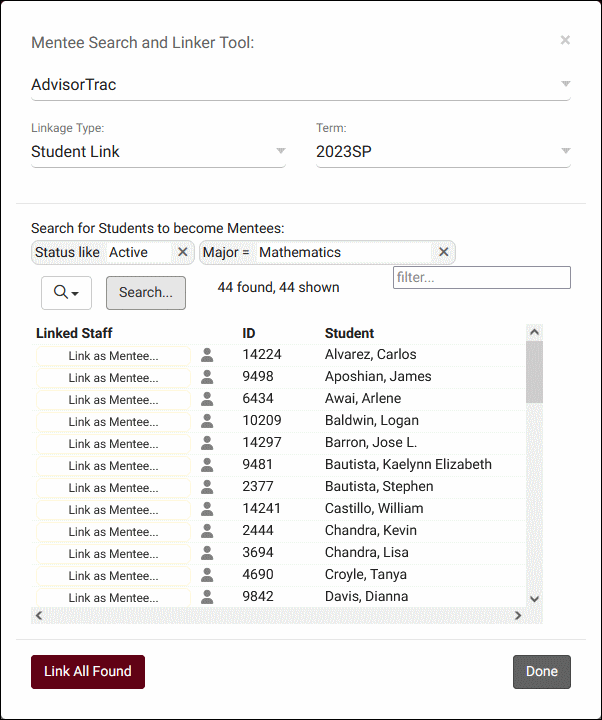Click Link All Found button
Screen dimensions: 602x720
(x=88, y=672)
